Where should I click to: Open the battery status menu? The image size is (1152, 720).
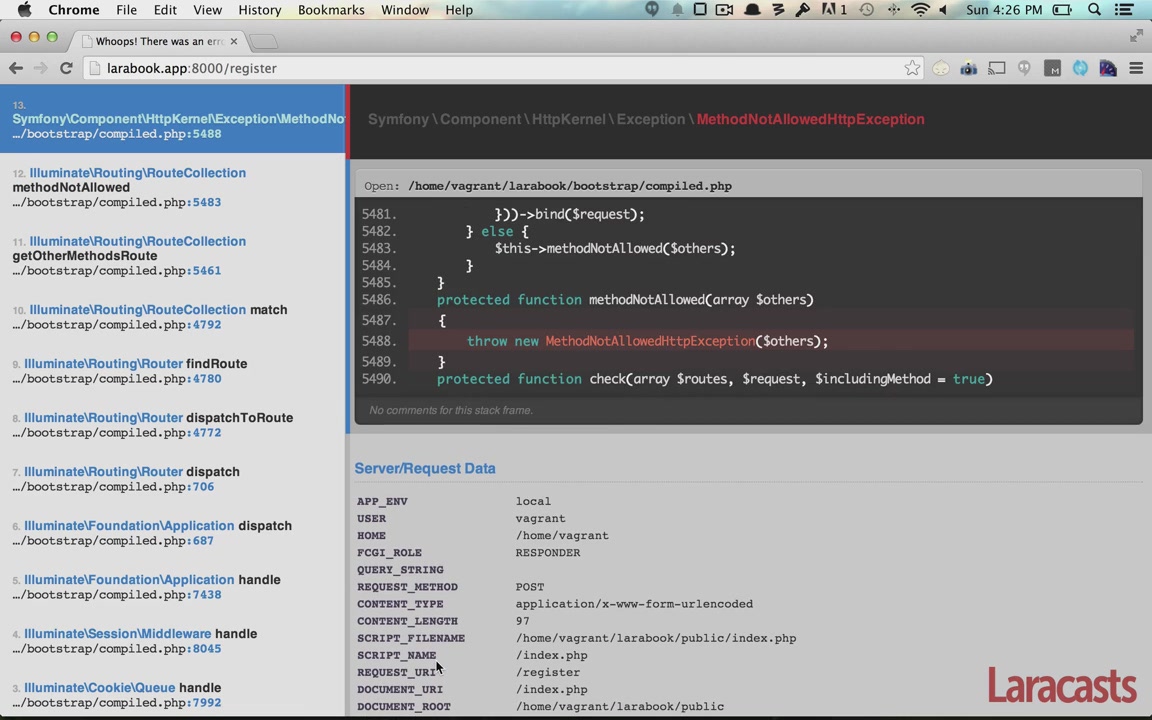pyautogui.click(x=1062, y=10)
